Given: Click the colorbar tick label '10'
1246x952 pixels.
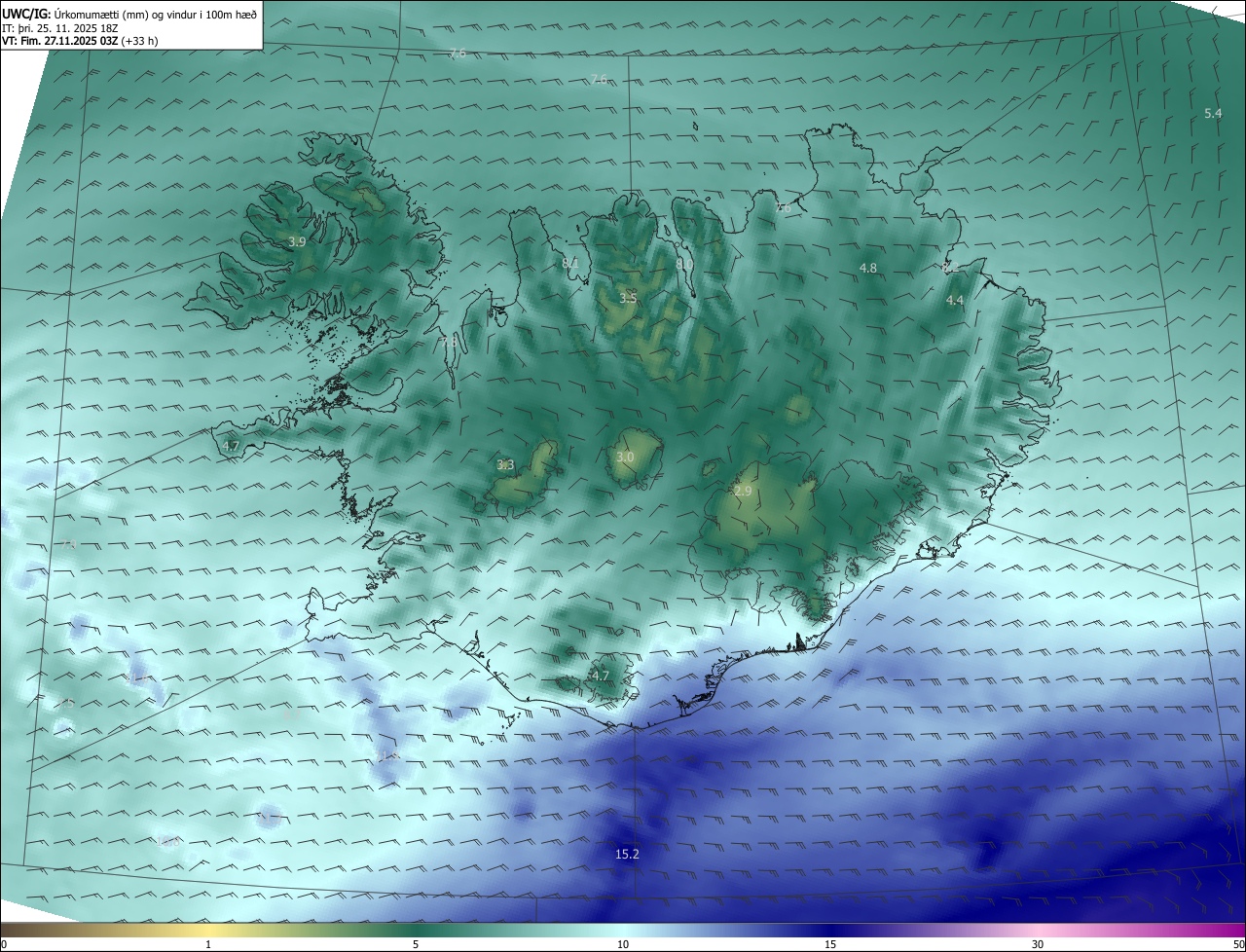Looking at the screenshot, I should (x=623, y=944).
